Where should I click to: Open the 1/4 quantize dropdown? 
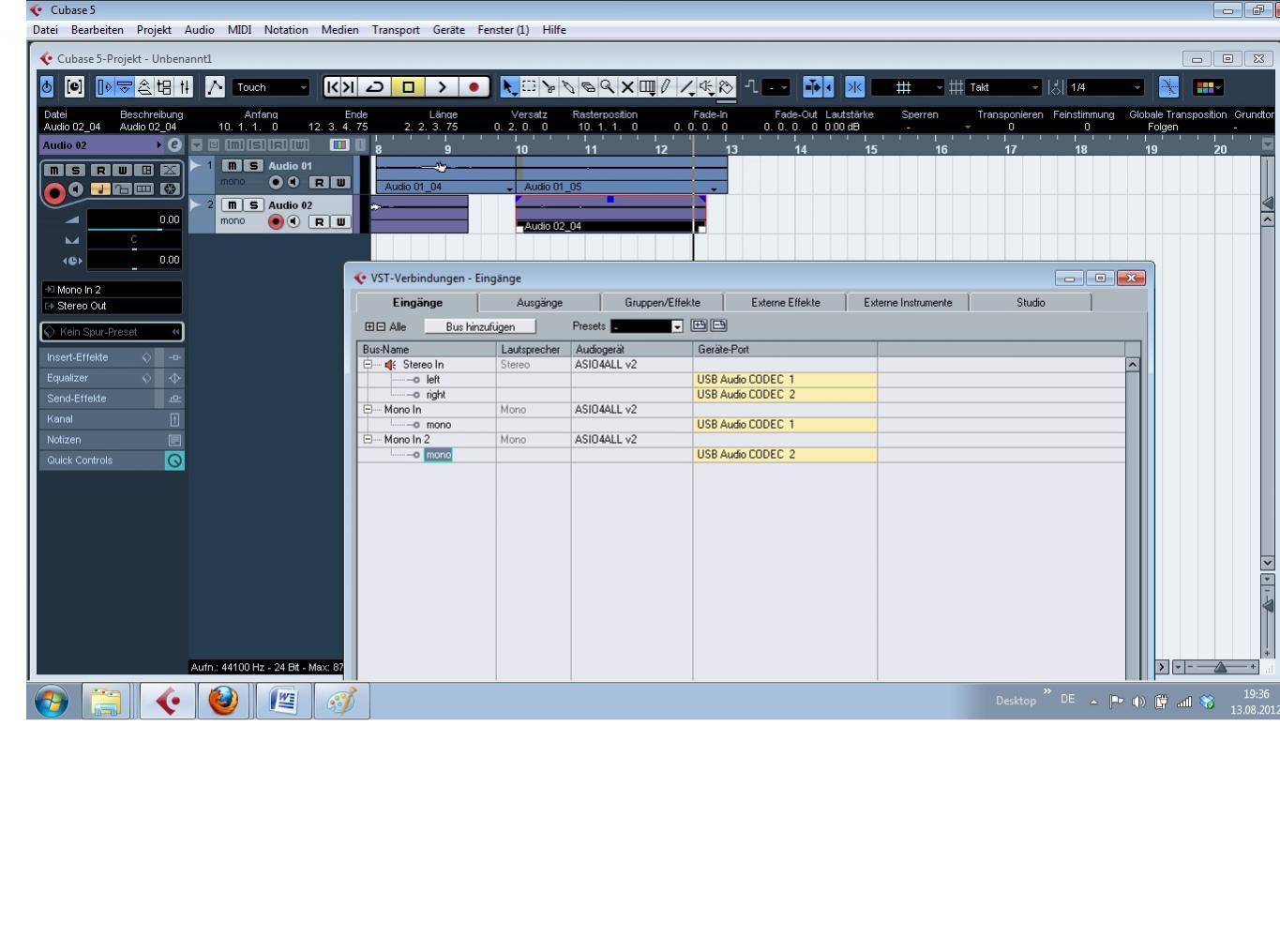point(1106,87)
